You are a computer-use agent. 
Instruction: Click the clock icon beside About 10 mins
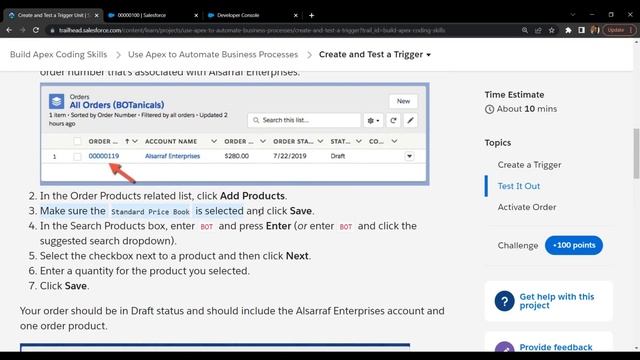point(489,109)
